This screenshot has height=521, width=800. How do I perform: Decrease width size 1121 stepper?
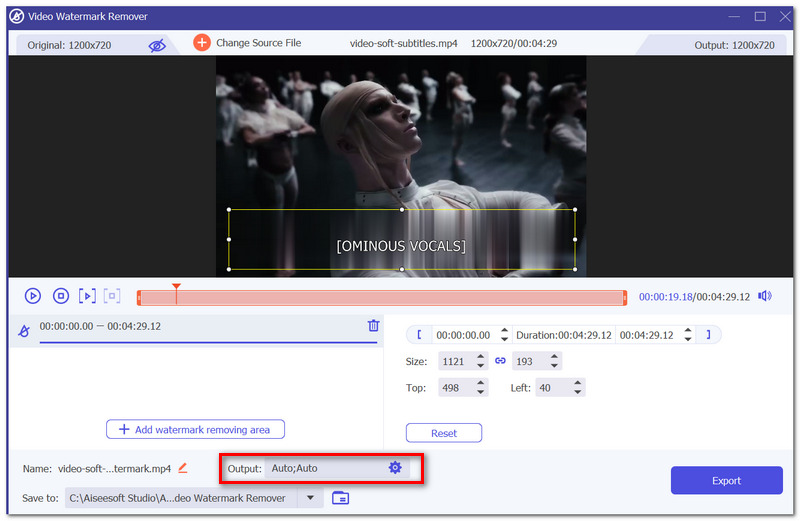pos(480,365)
